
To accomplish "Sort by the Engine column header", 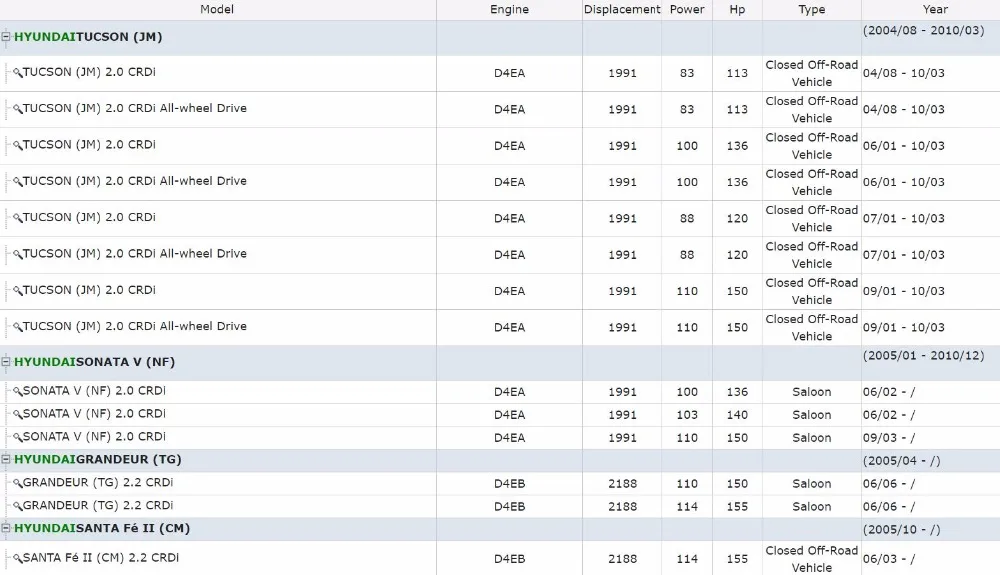I will [x=509, y=10].
